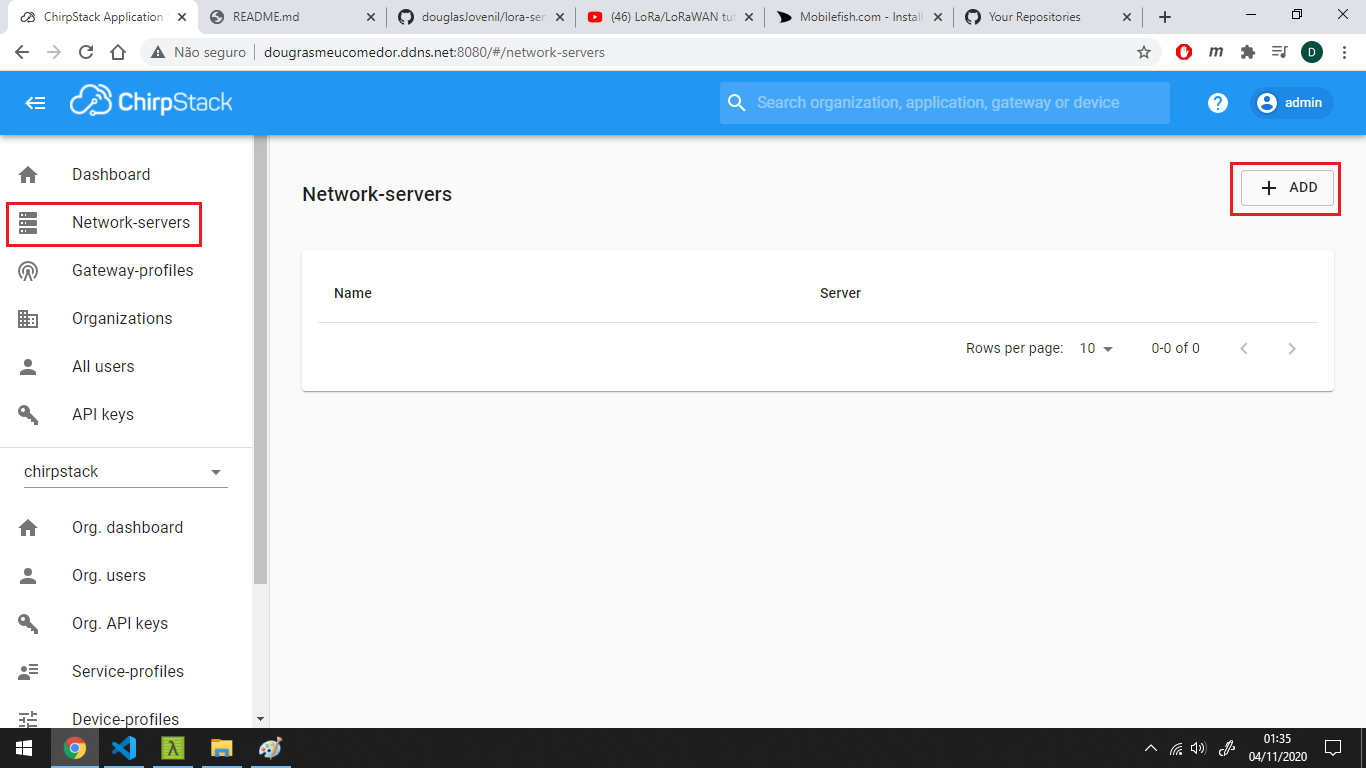The image size is (1366, 768).
Task: Click the Name column header
Action: [353, 293]
